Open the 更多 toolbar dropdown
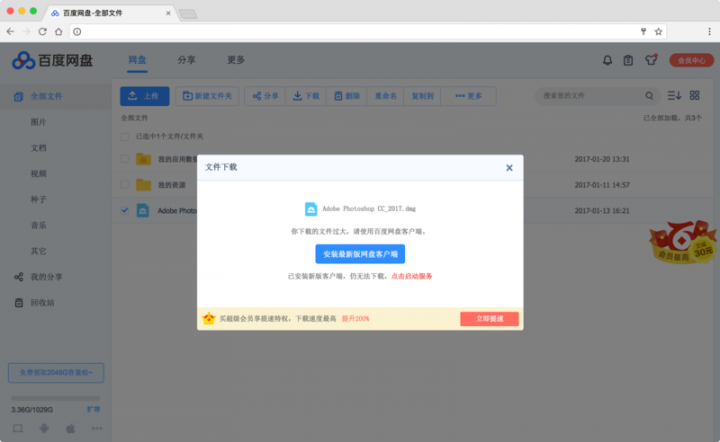Image resolution: width=720 pixels, height=442 pixels. 468,96
